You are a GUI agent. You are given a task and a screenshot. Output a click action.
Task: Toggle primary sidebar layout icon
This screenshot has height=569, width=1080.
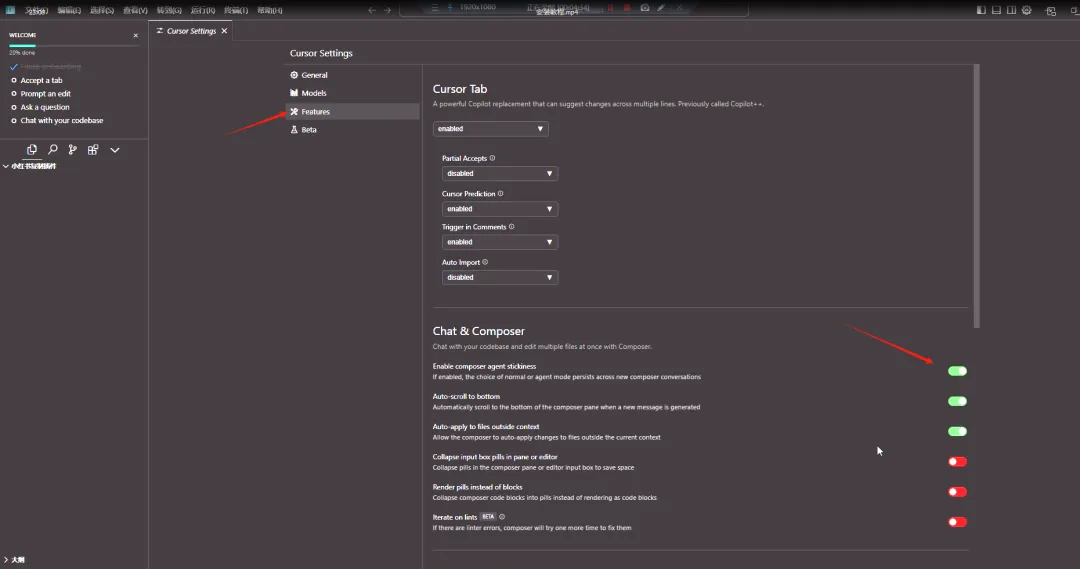981,10
